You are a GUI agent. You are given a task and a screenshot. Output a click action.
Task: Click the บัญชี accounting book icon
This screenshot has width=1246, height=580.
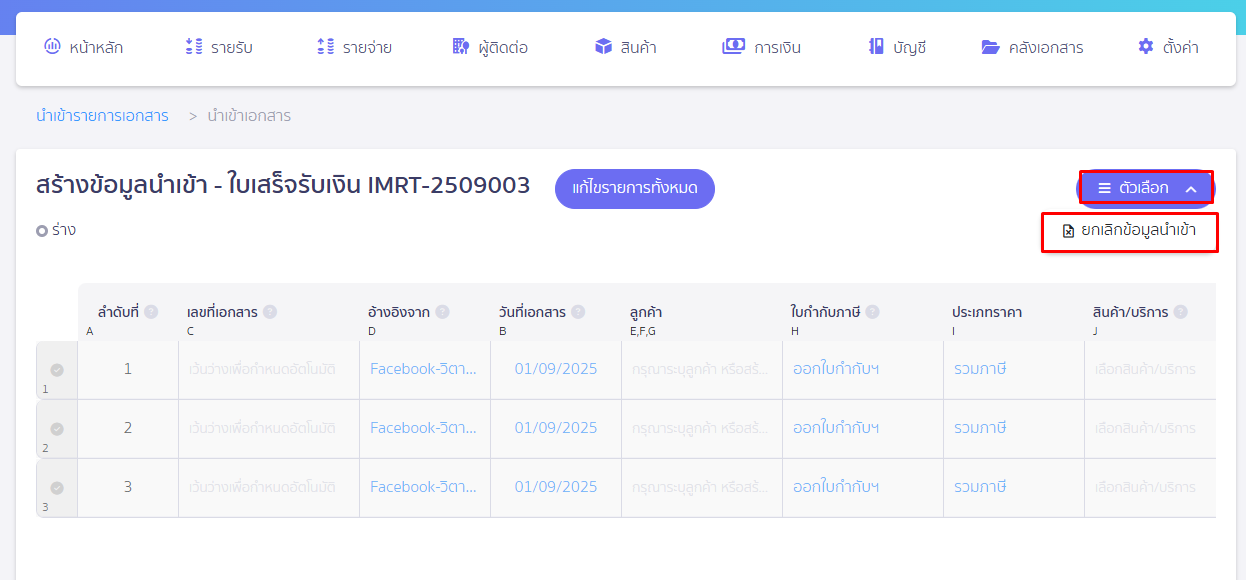click(x=876, y=46)
